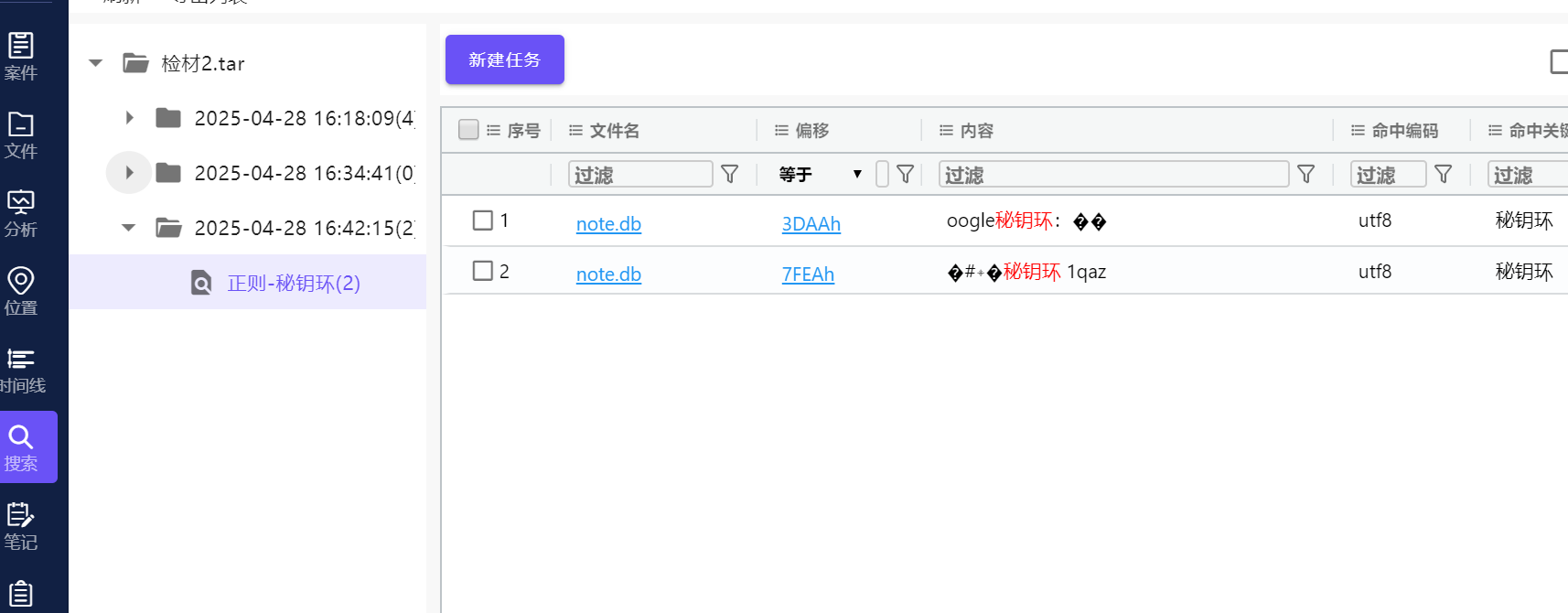This screenshot has height=613, width=1568.
Task: Check the checkbox for row 2
Action: tap(483, 271)
